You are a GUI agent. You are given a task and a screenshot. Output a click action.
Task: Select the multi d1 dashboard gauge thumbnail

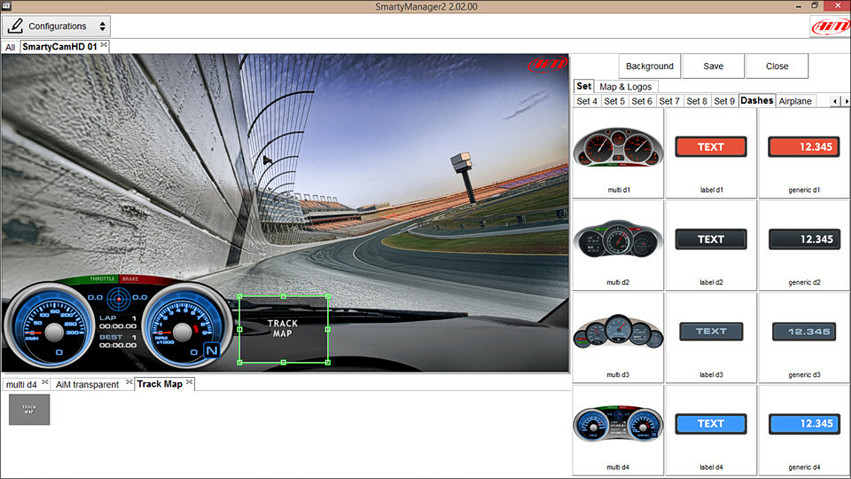[x=618, y=151]
